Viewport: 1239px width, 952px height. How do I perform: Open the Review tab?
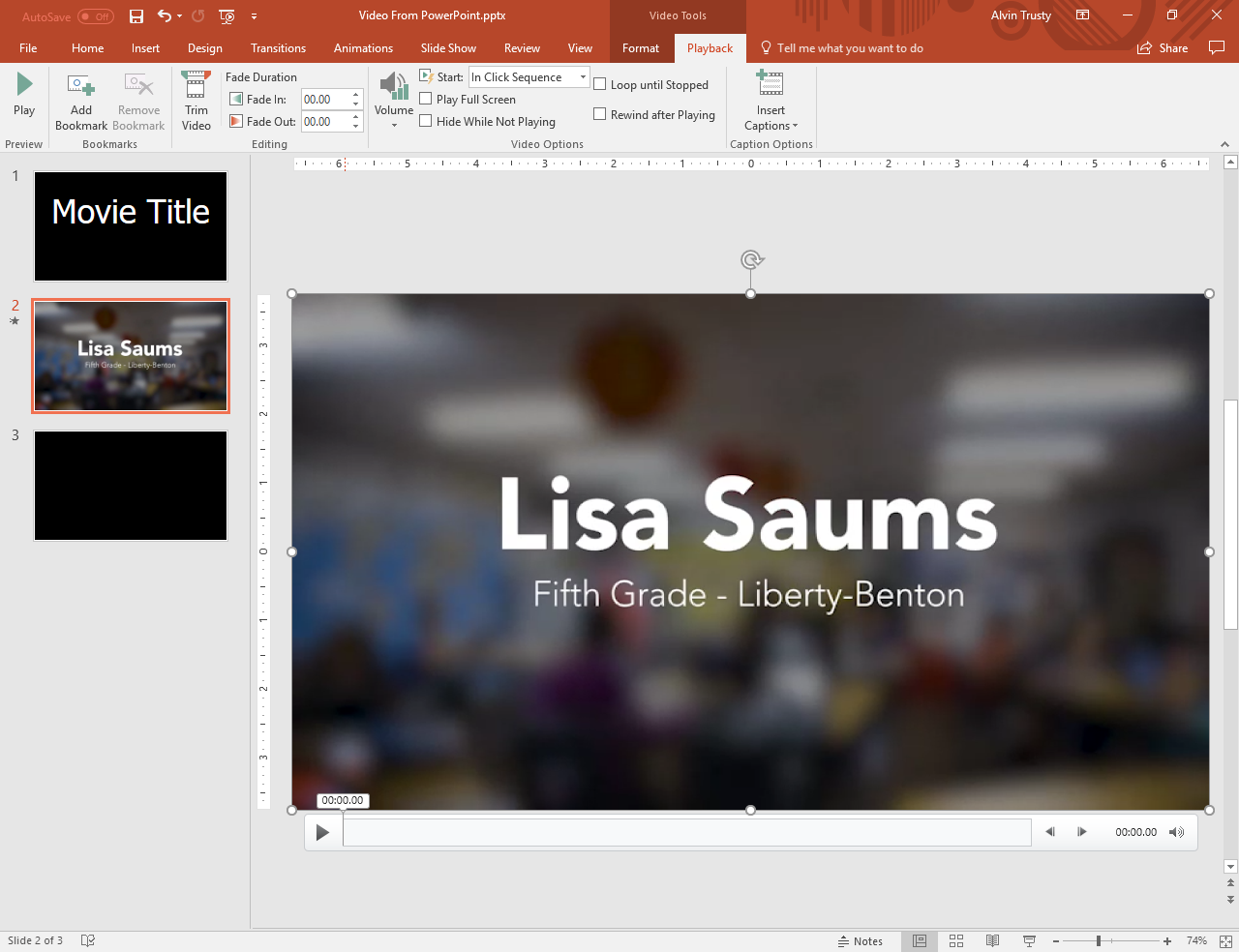click(x=522, y=48)
